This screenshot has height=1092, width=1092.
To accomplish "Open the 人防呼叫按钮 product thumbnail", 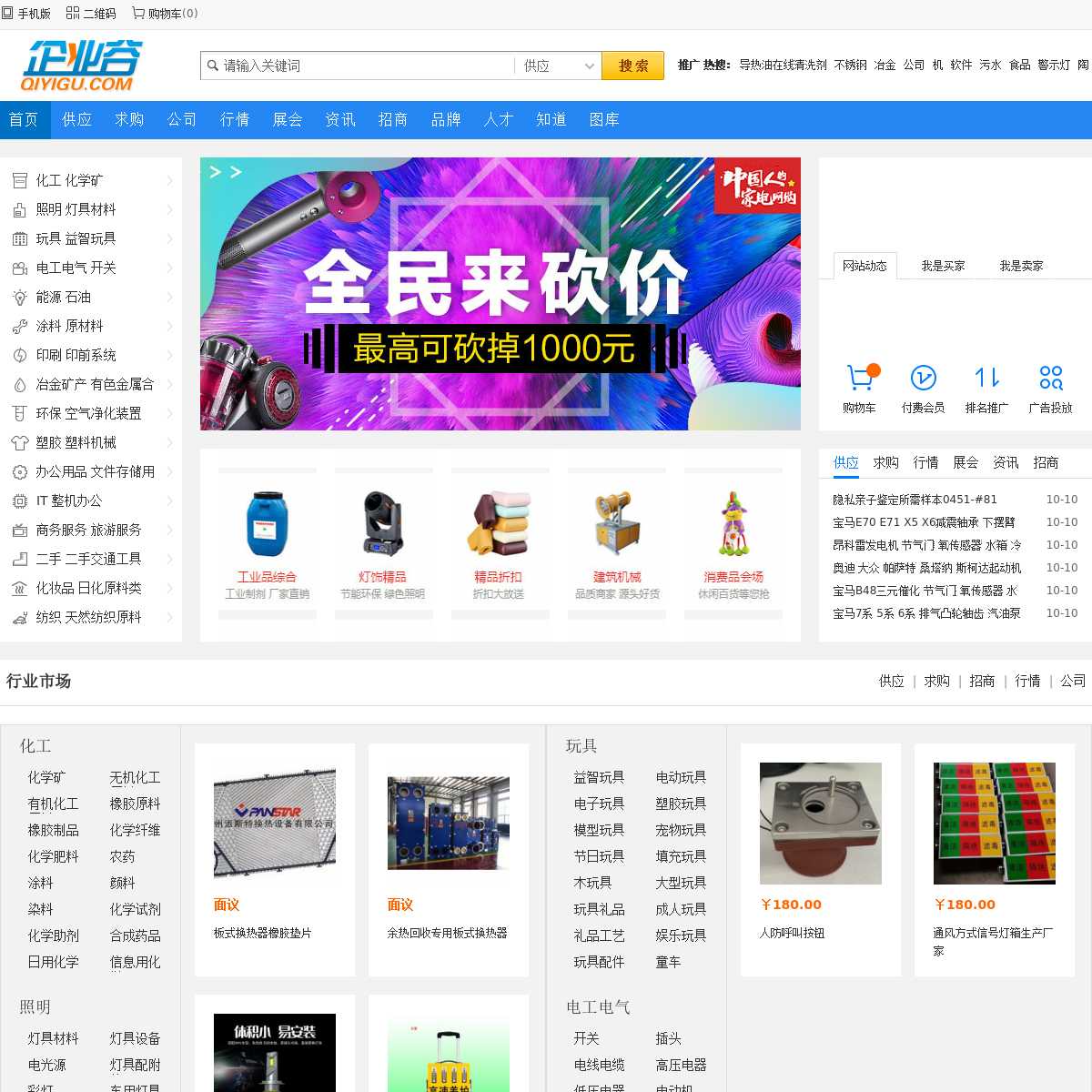I will click(821, 824).
